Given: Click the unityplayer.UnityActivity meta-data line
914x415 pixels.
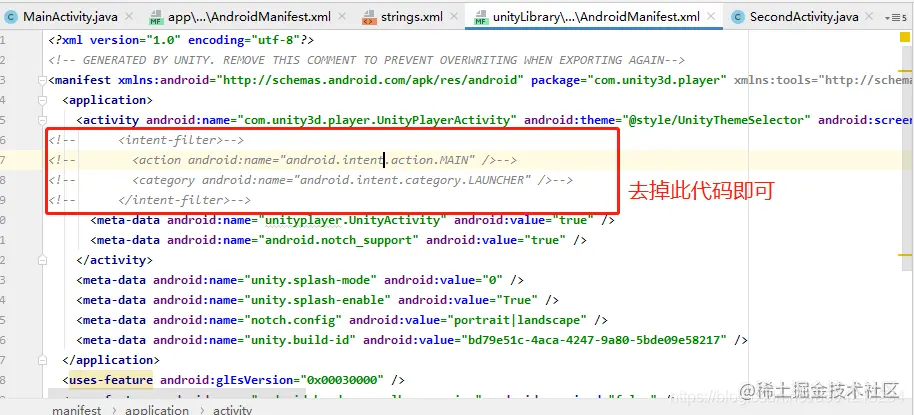Looking at the screenshot, I should tap(353, 220).
